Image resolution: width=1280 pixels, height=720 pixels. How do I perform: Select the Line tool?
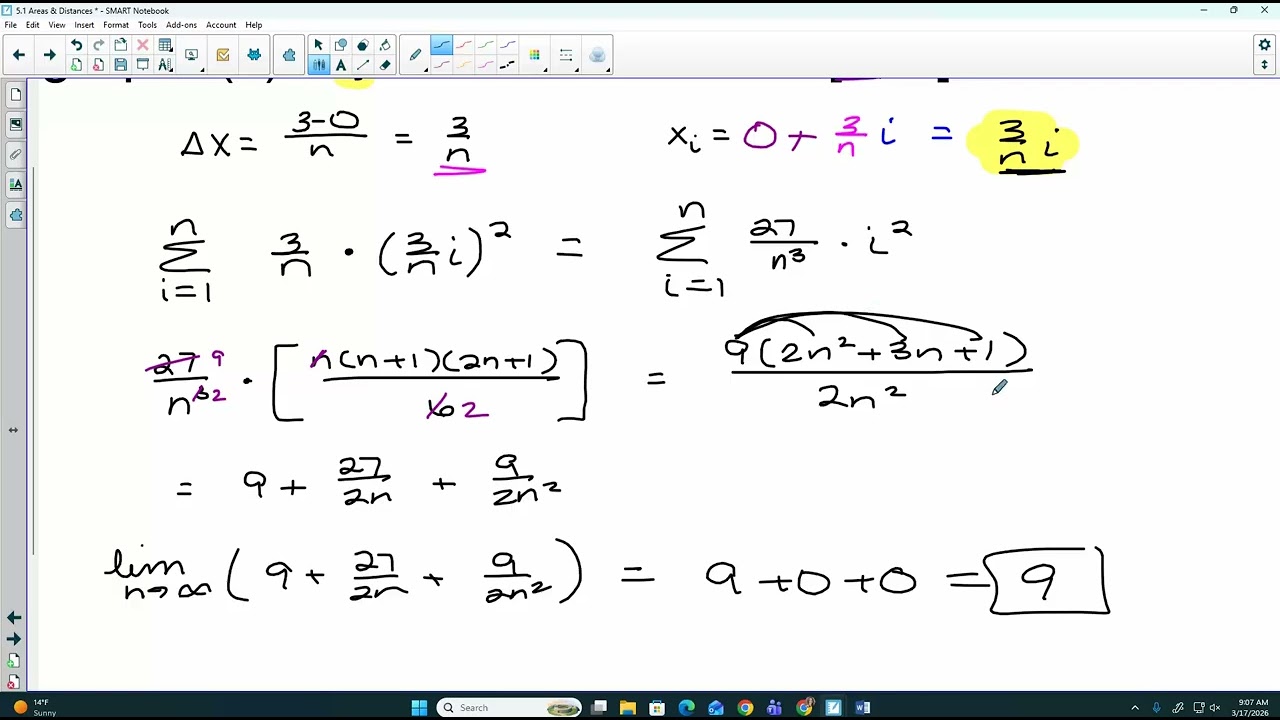click(x=363, y=65)
